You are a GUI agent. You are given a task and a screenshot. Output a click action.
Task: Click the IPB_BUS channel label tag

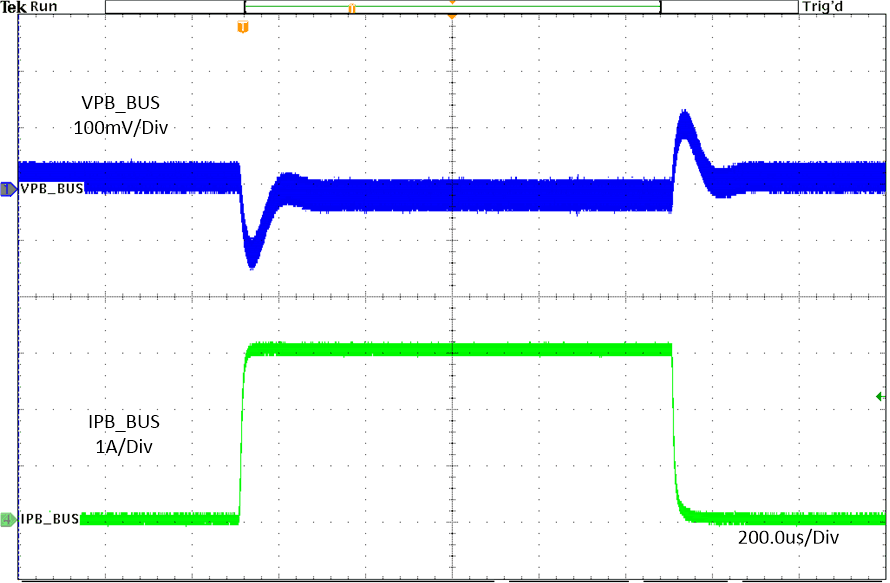49,519
